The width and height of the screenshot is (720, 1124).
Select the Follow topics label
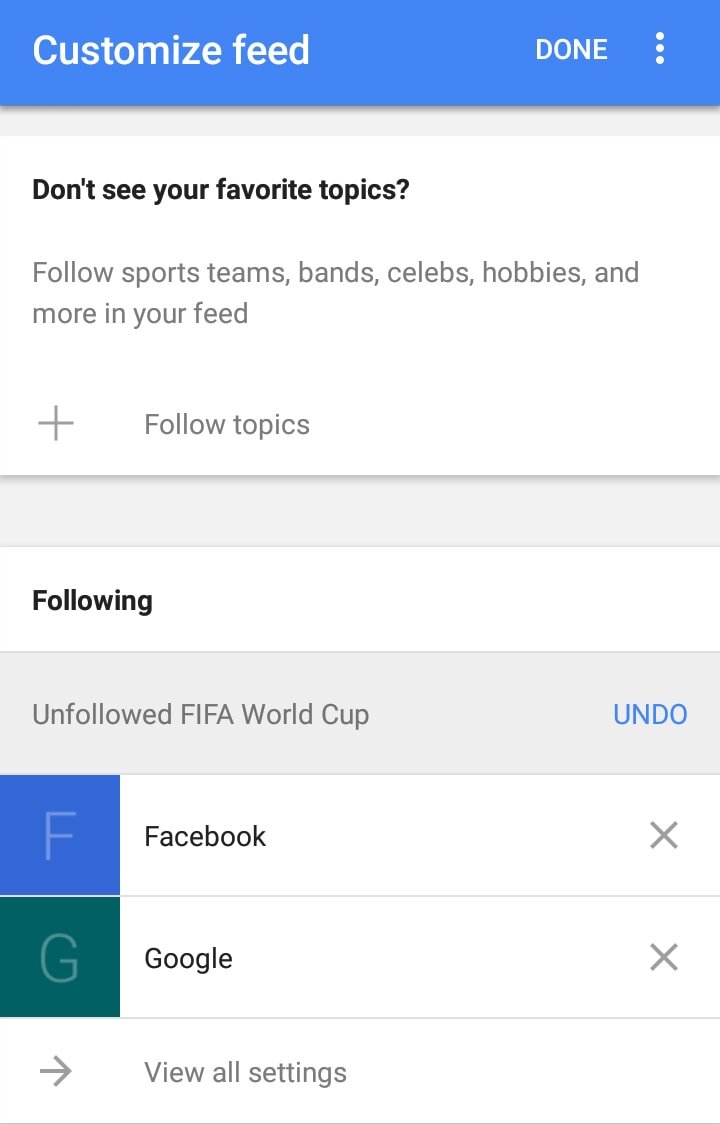227,424
